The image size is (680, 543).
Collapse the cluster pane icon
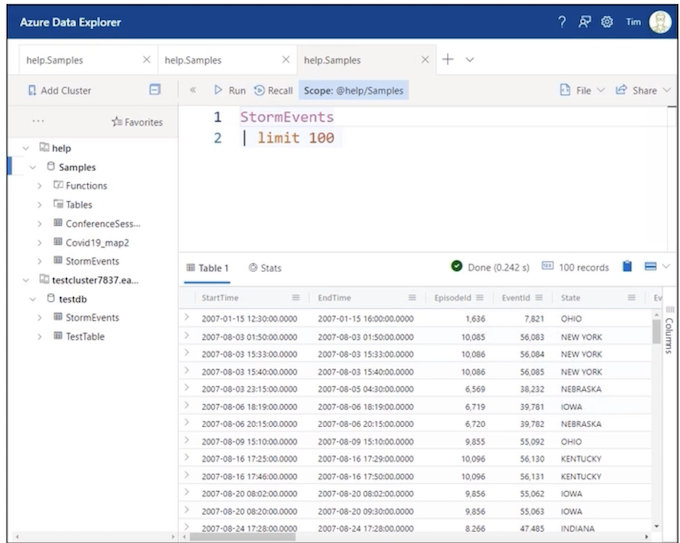pos(155,89)
